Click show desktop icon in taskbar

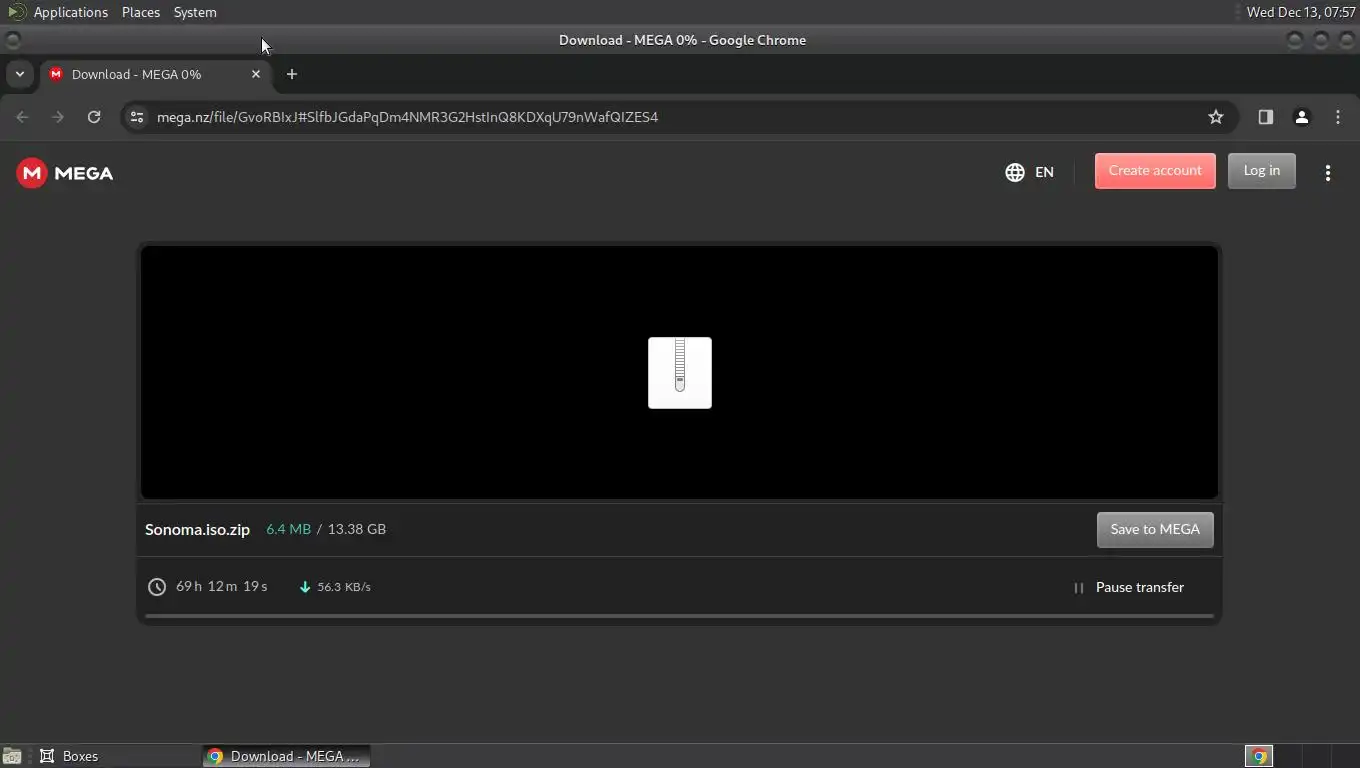coord(12,757)
